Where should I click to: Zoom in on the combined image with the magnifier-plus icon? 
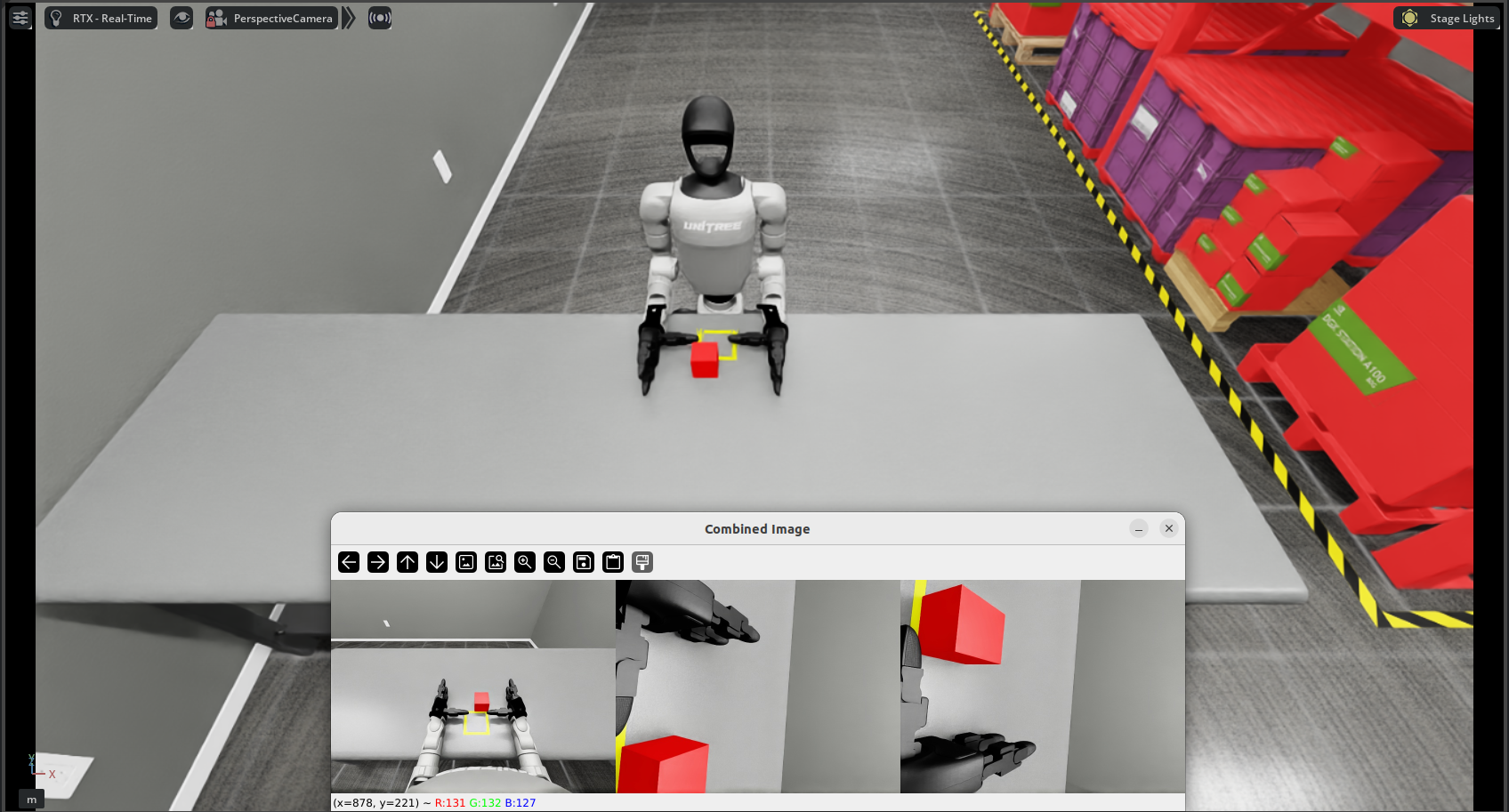point(525,562)
